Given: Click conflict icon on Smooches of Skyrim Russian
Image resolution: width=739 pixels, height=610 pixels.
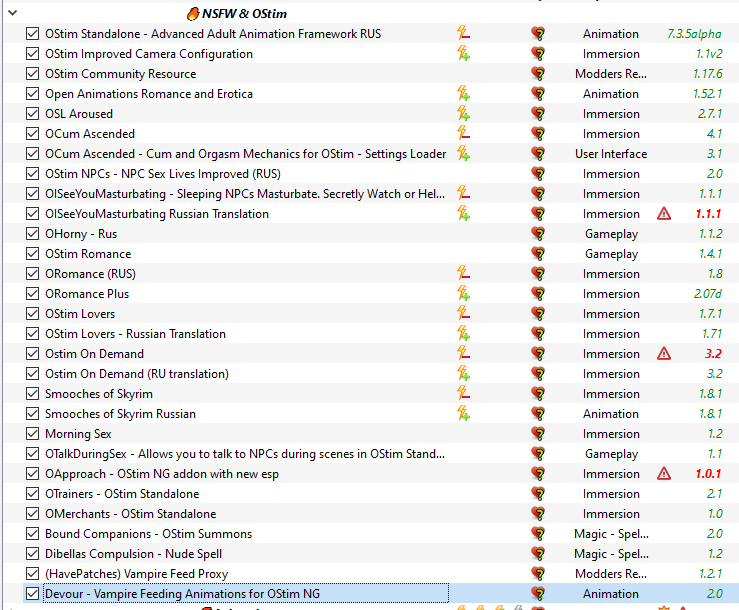Looking at the screenshot, I should click(x=463, y=413).
